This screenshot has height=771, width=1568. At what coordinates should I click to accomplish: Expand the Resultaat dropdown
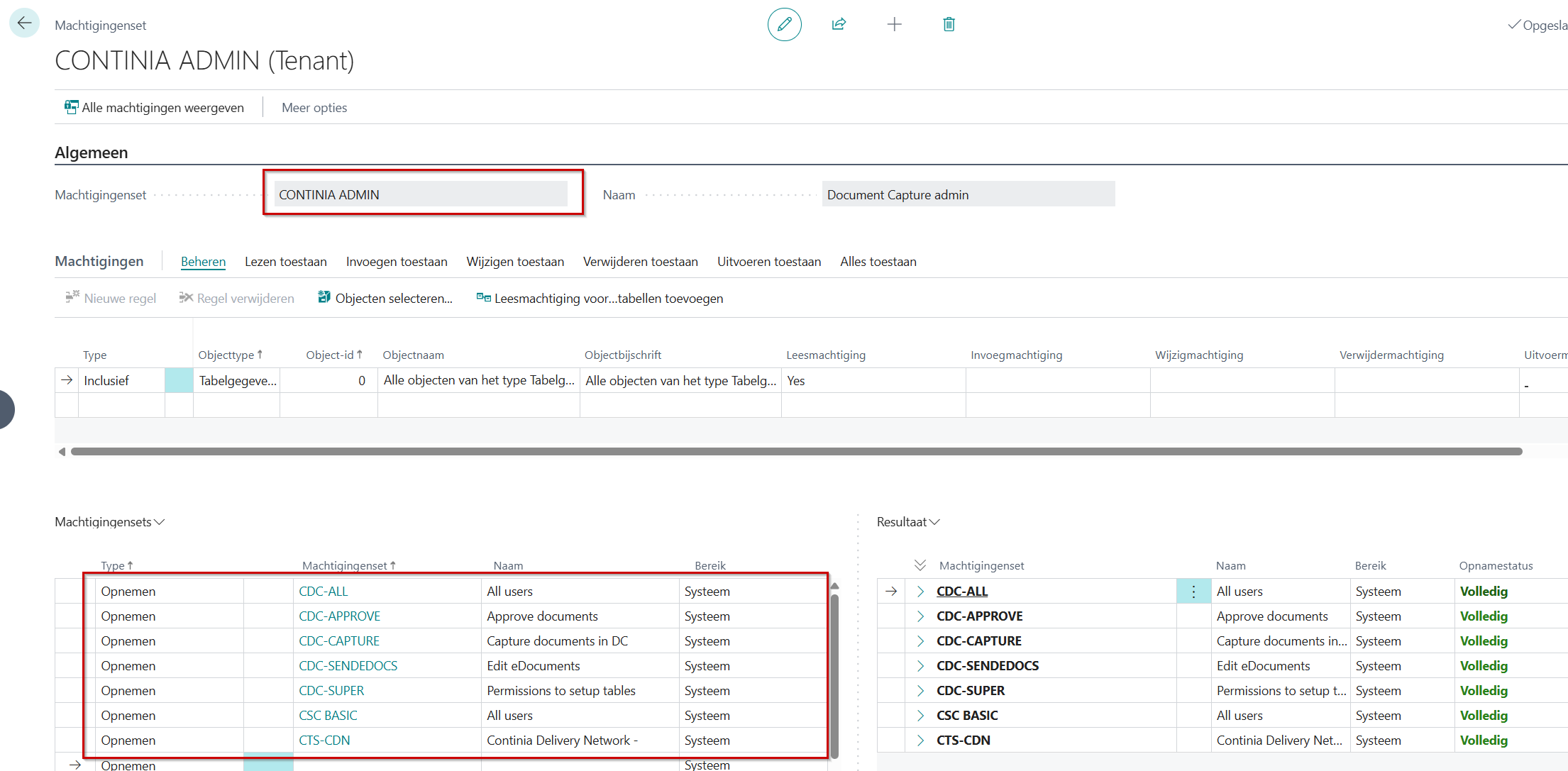pos(909,521)
